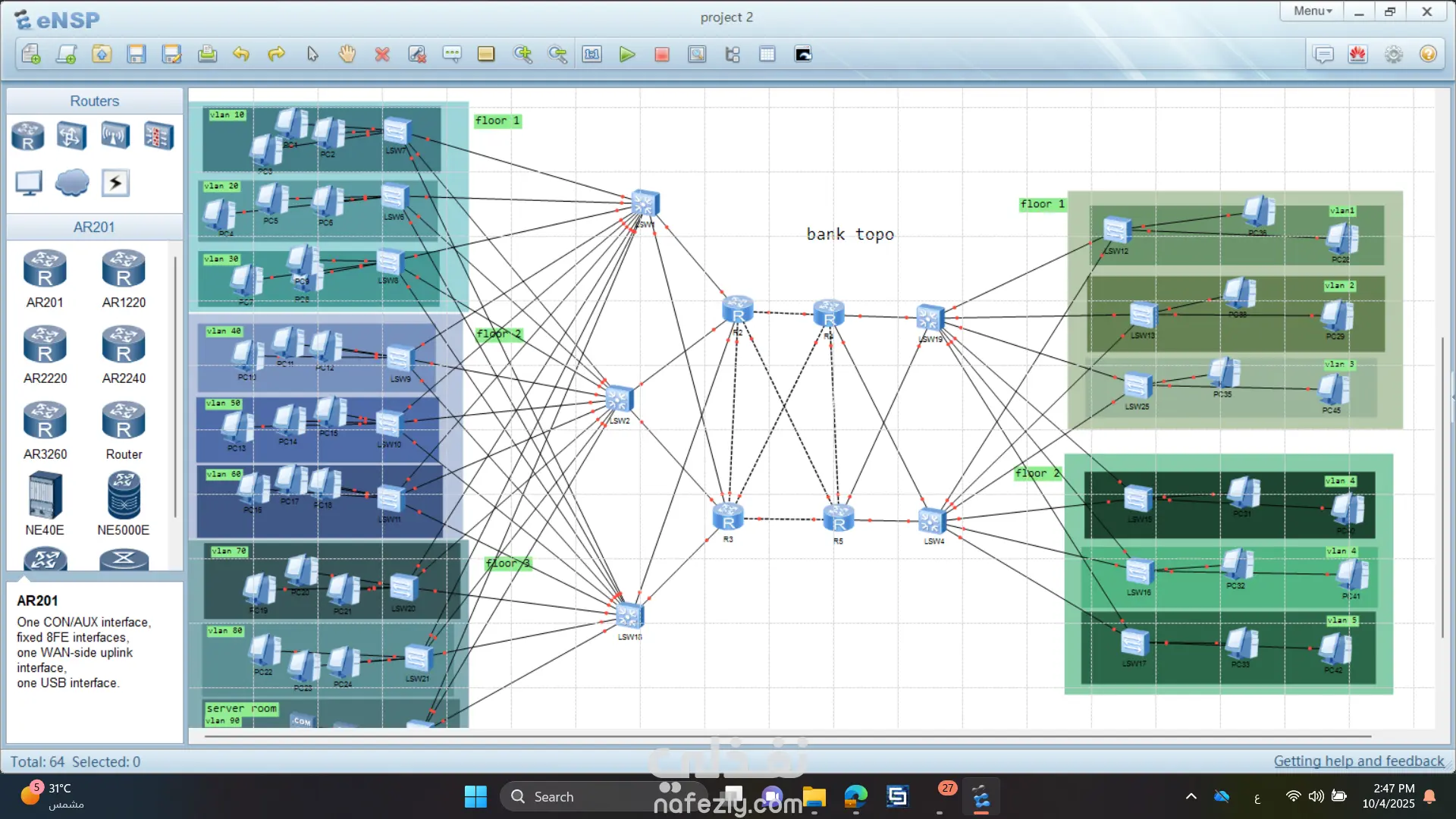Click the Save topology disk icon
The width and height of the screenshot is (1456, 819).
tap(136, 55)
